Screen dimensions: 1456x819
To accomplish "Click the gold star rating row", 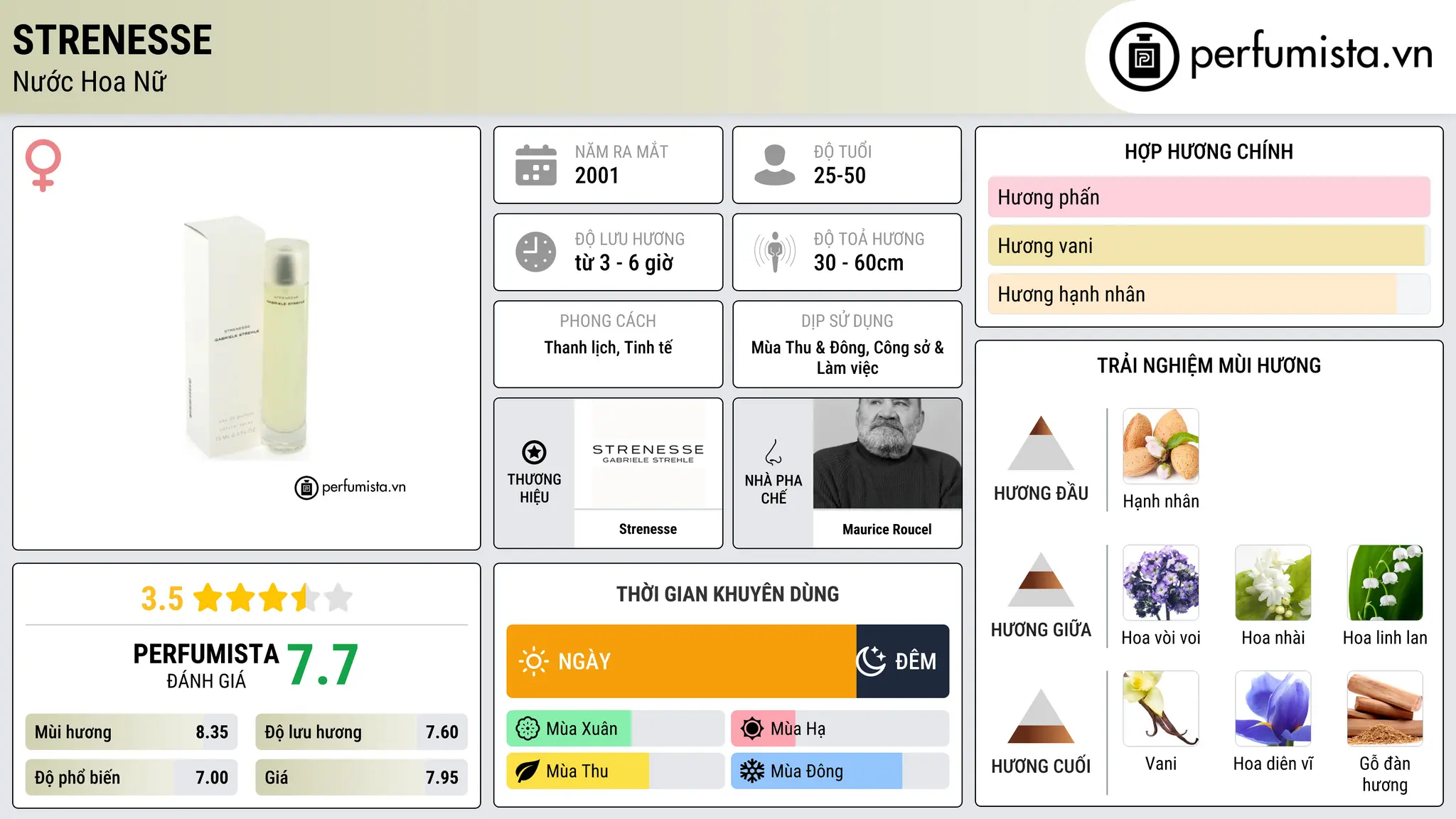I will (x=274, y=598).
